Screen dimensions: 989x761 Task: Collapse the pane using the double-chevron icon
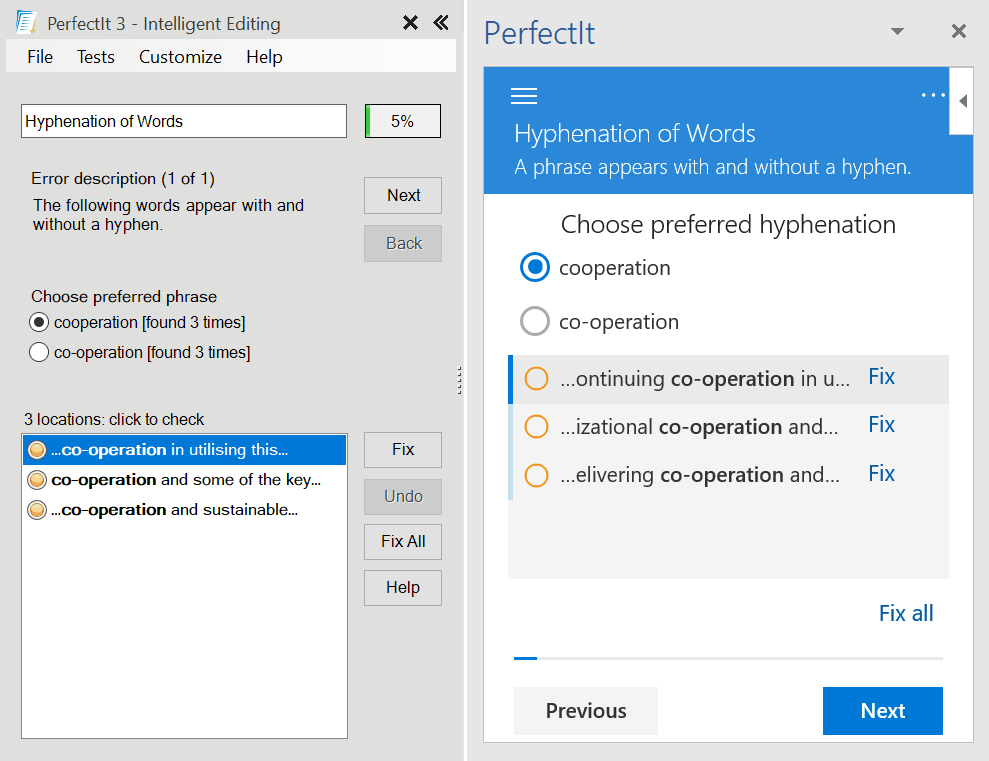click(x=440, y=22)
